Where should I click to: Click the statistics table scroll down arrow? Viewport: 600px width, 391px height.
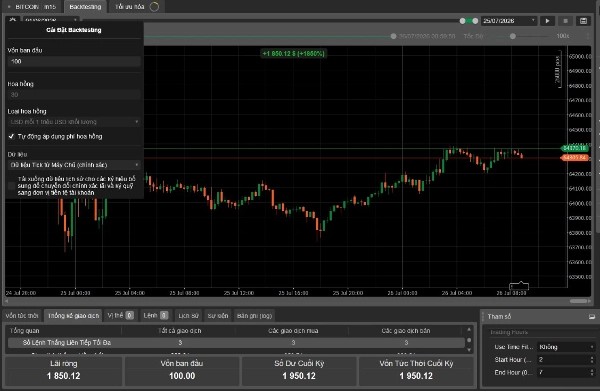tap(469, 350)
